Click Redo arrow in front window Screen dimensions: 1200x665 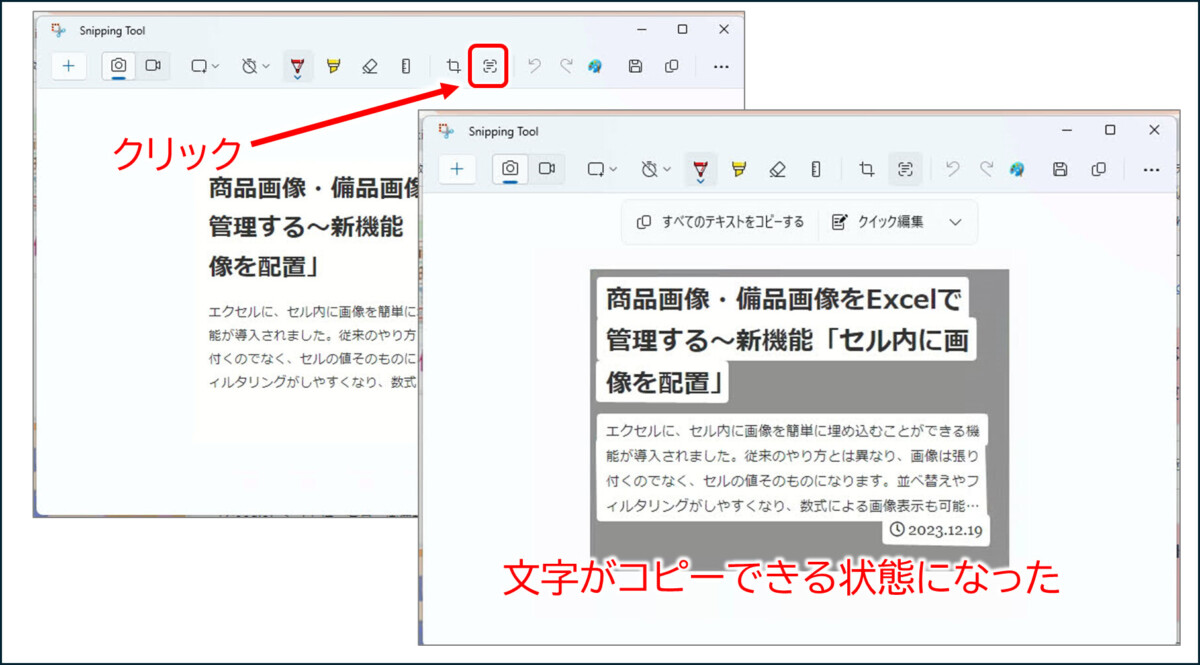[987, 169]
